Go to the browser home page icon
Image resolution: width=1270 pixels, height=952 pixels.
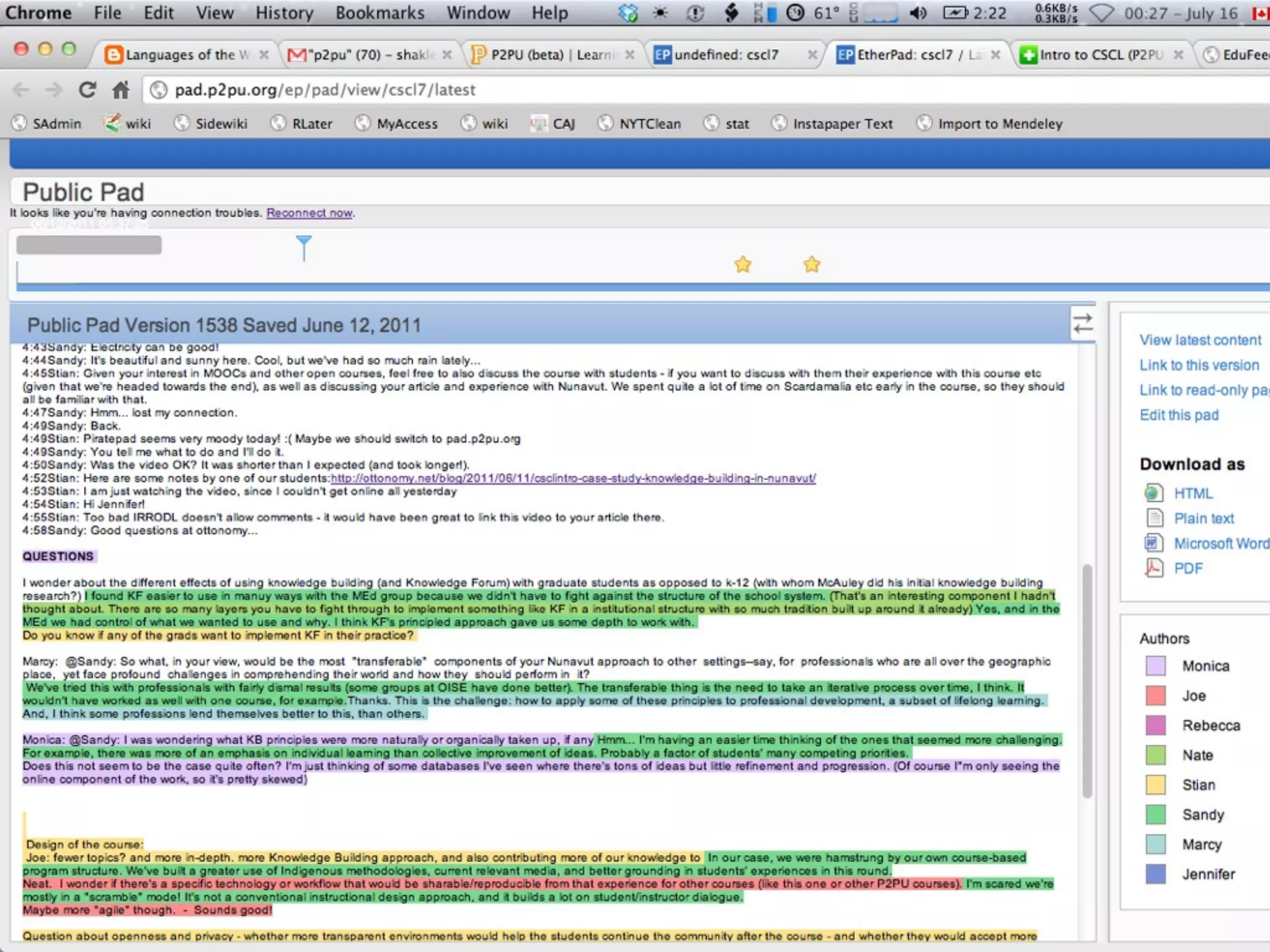[121, 90]
